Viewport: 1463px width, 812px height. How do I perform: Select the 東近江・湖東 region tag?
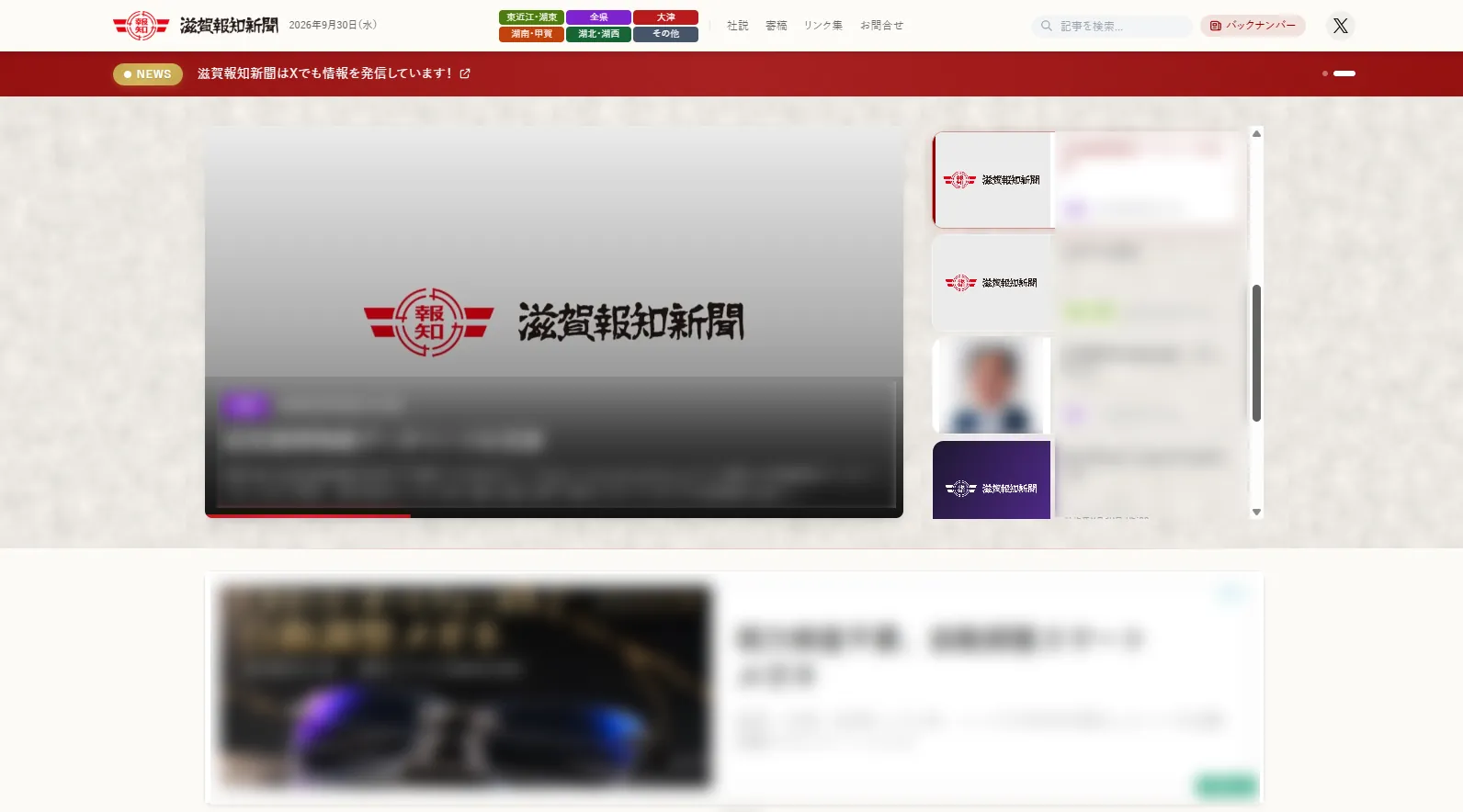[531, 17]
